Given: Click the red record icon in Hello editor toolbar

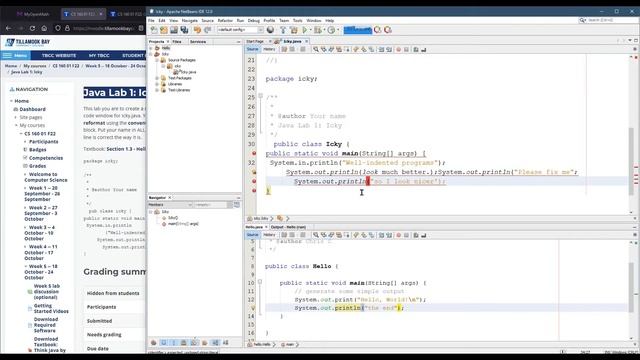Looking at the screenshot, I should point(398,235).
